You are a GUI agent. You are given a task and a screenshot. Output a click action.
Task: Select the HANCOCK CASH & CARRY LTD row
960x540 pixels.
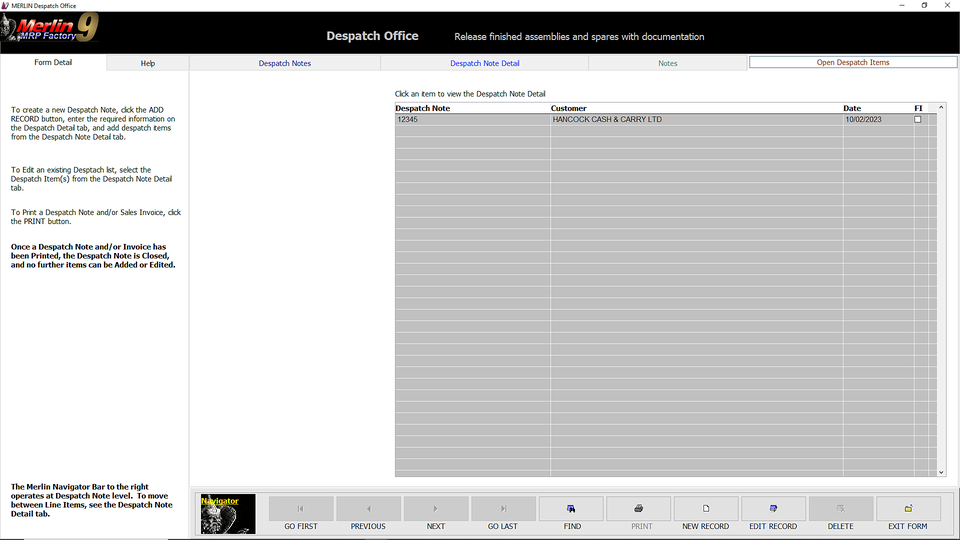click(x=607, y=120)
